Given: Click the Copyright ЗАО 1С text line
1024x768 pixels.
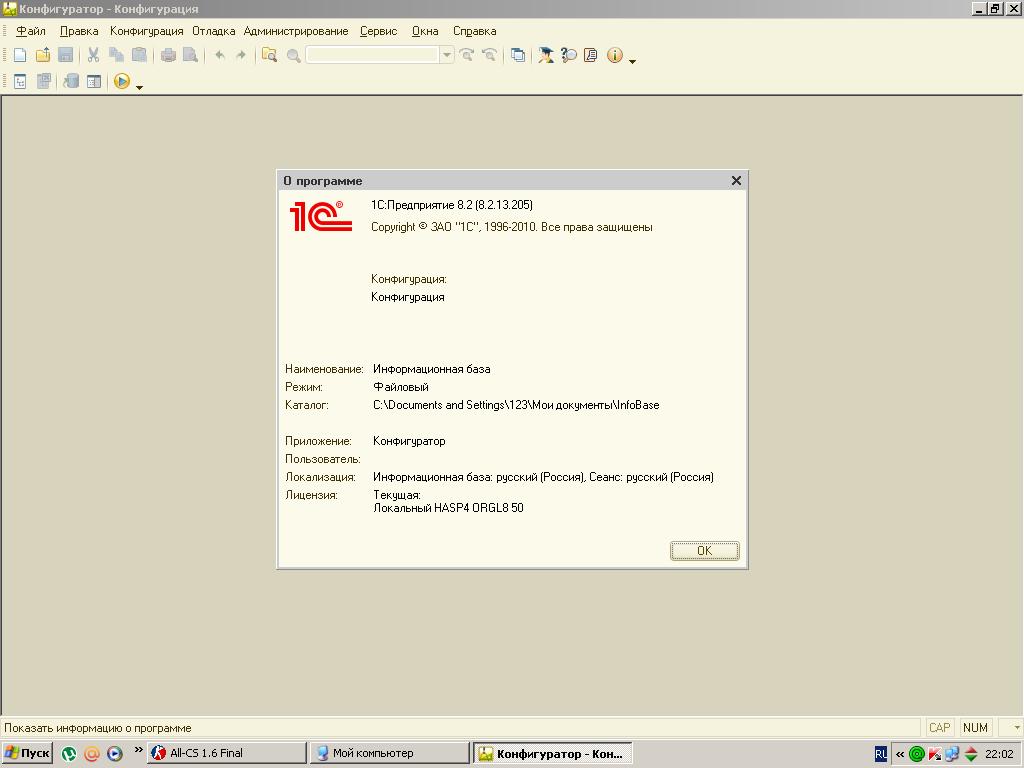Looking at the screenshot, I should [x=512, y=227].
